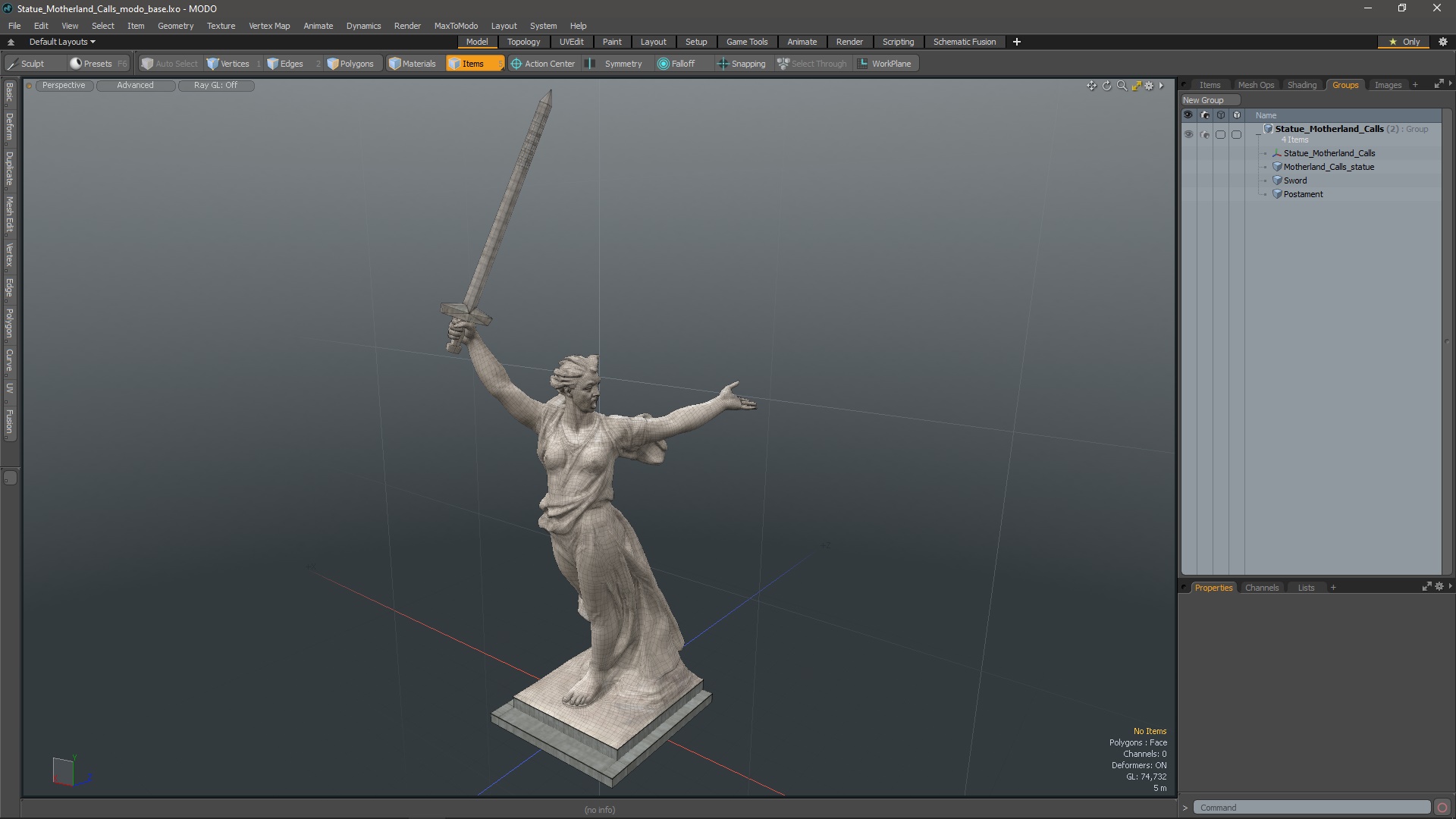
Task: Switch to the Game Tools layout tab
Action: tap(747, 42)
